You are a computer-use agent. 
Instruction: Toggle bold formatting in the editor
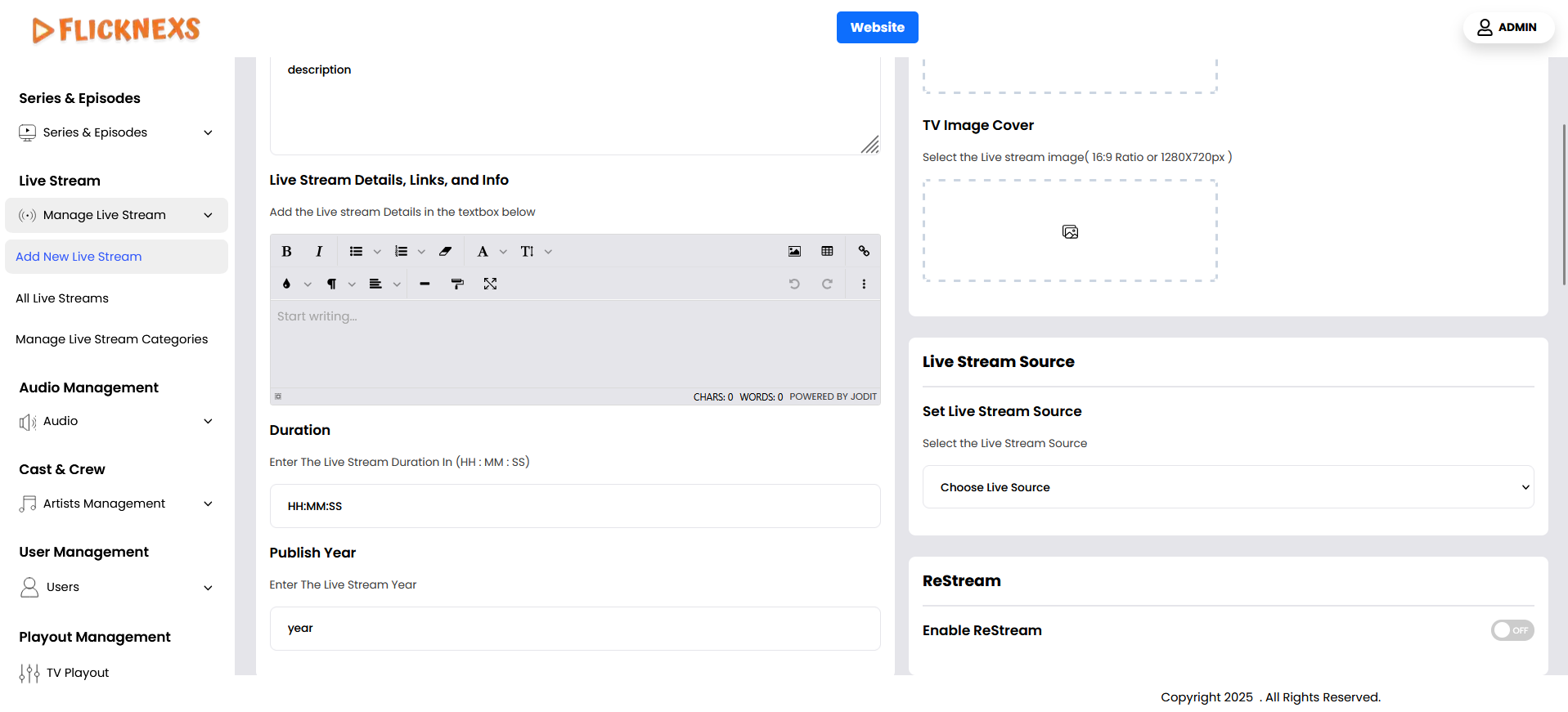click(286, 252)
